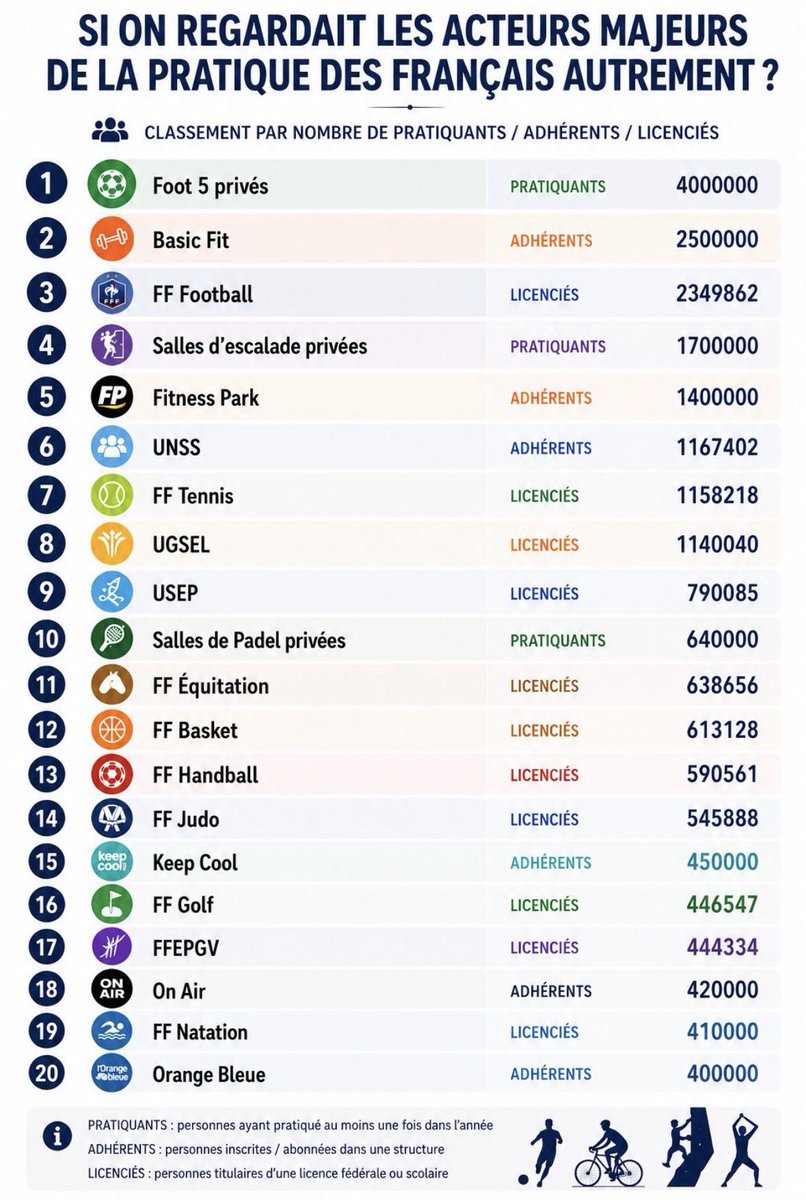Click the rank 20 number badge

(x=46, y=1074)
